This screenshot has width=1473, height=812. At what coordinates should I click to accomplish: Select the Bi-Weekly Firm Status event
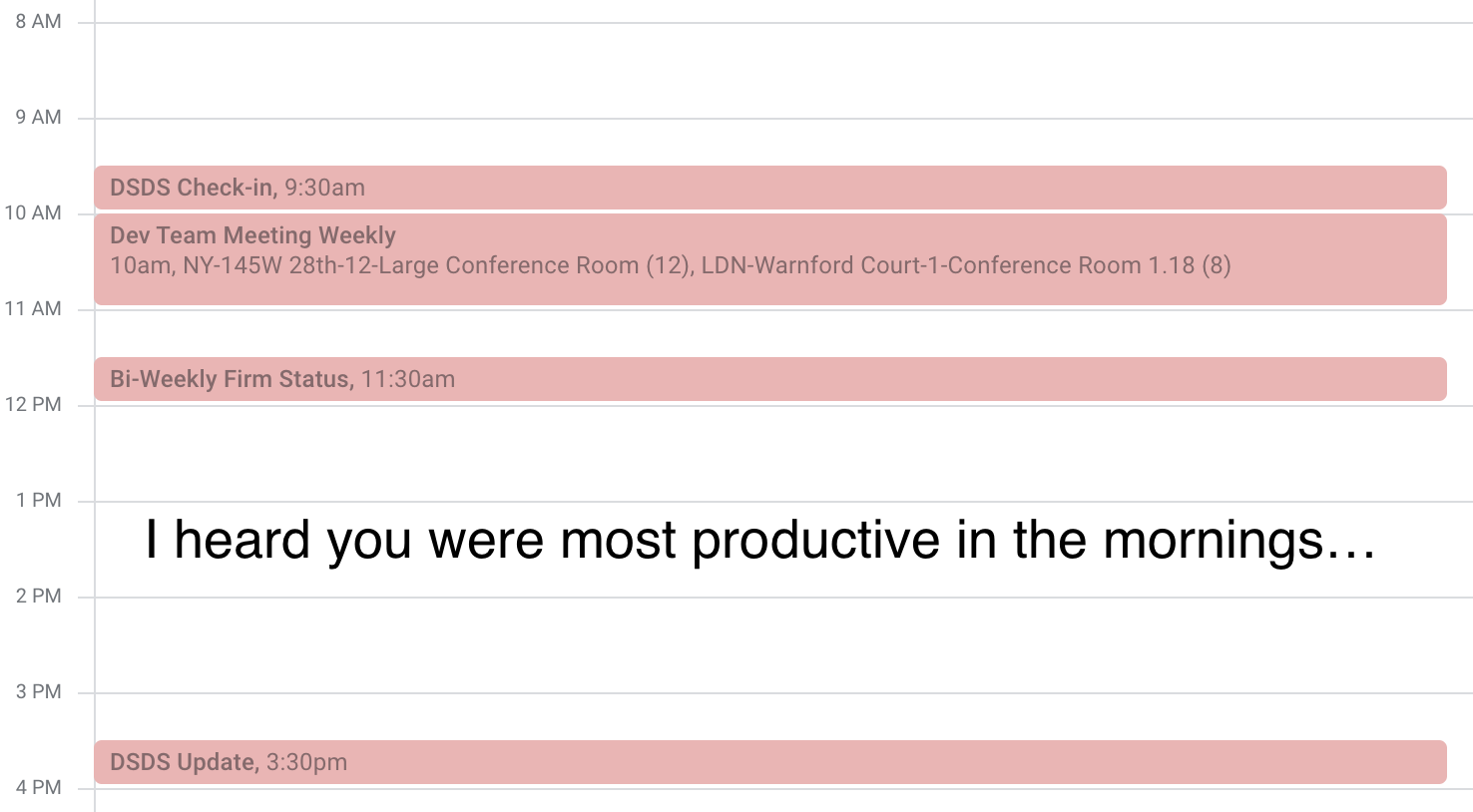tap(769, 379)
